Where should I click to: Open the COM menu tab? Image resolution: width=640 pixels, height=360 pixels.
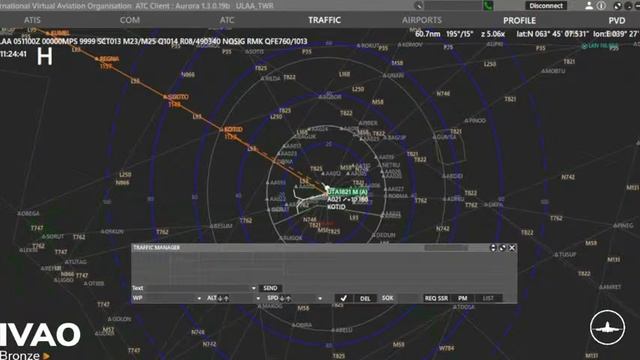pos(130,20)
